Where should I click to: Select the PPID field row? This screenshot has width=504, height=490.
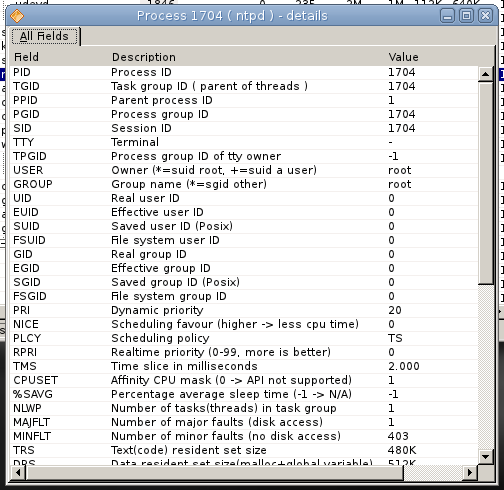pos(244,100)
